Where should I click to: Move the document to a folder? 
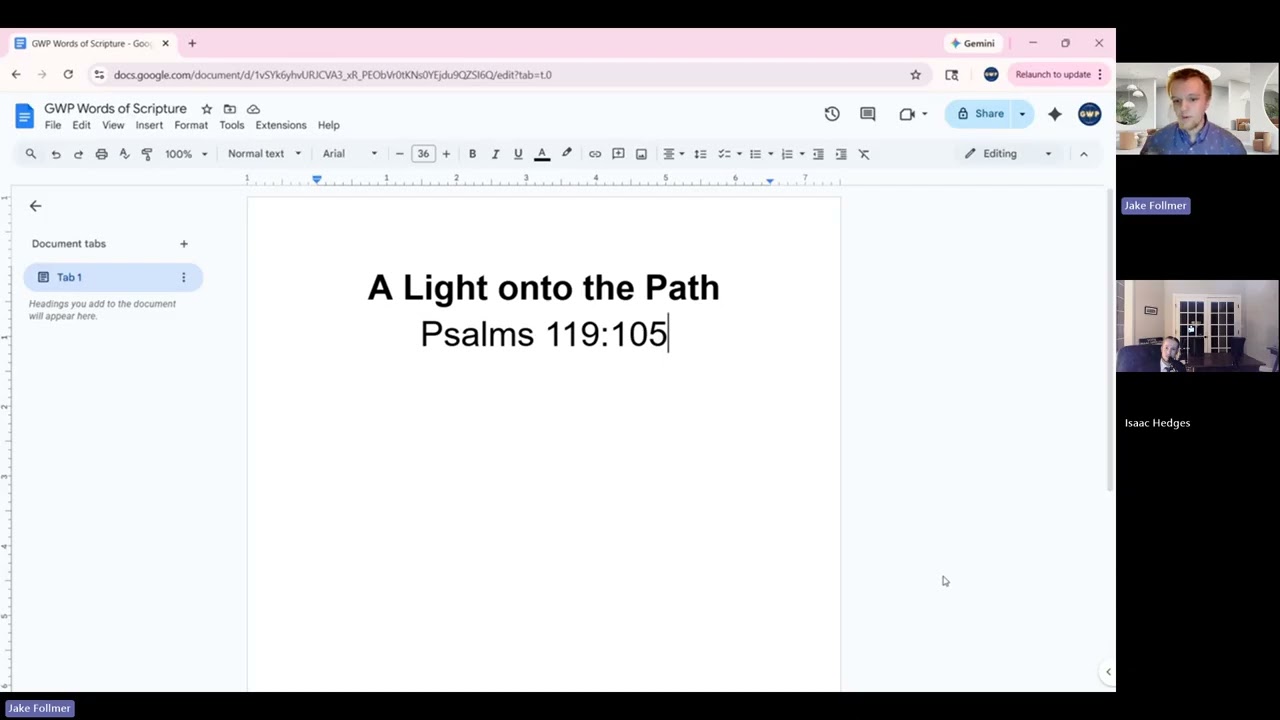coord(230,109)
